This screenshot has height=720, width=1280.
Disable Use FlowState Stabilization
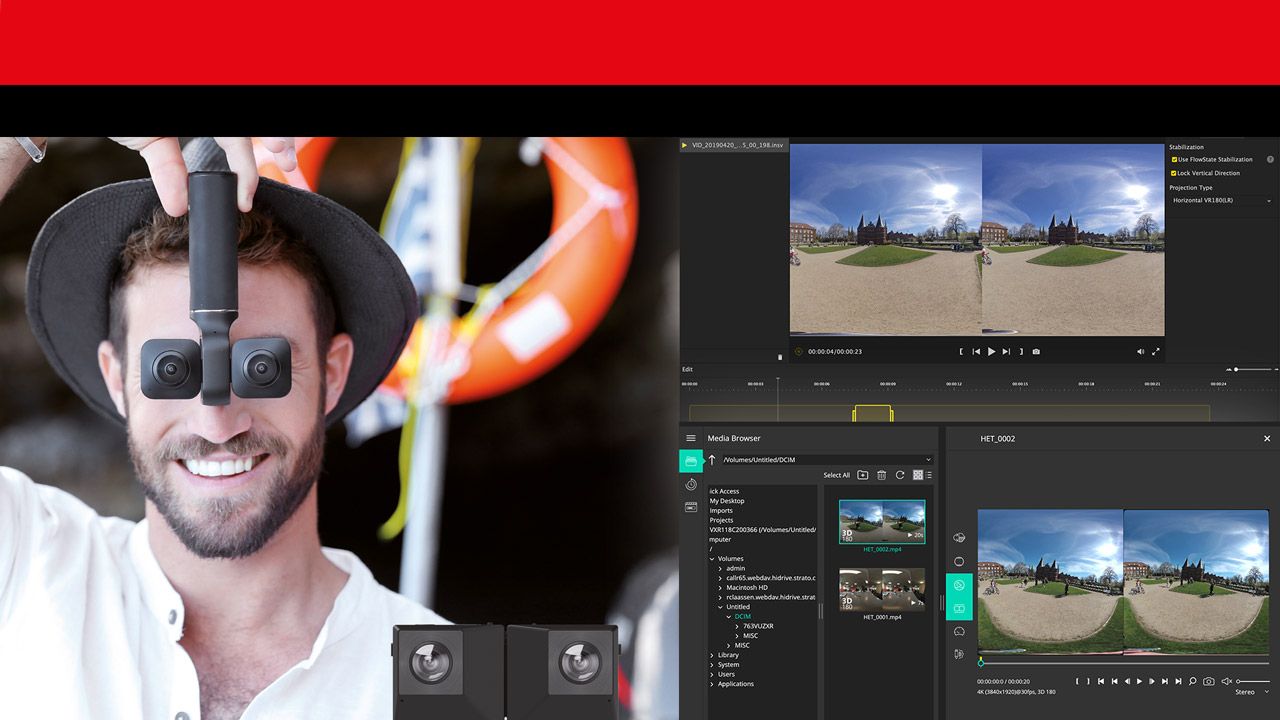click(1176, 159)
